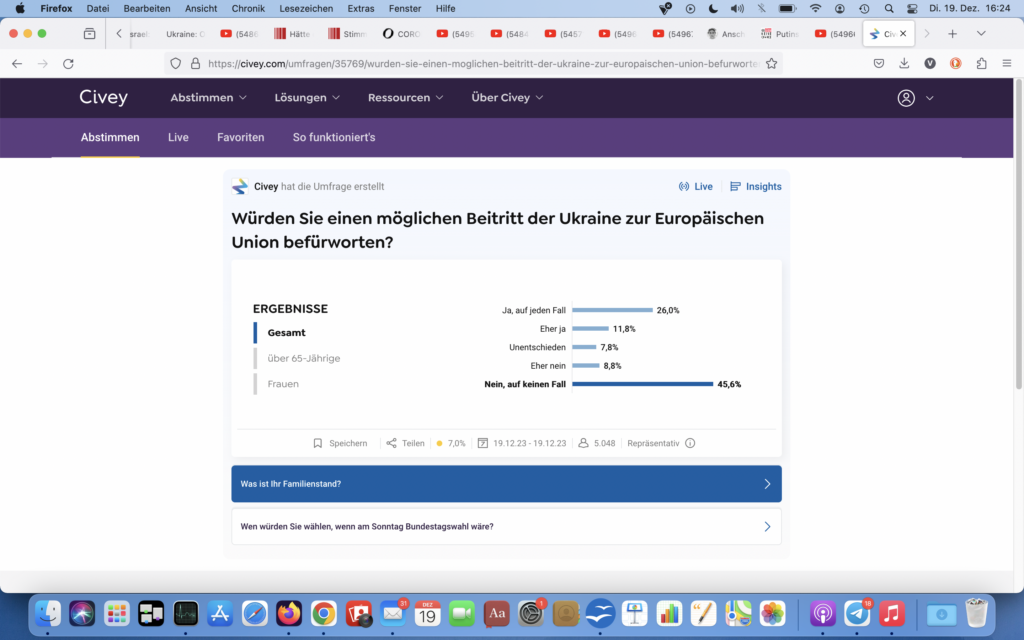Reload the page in Firefox
The width and height of the screenshot is (1024, 640).
[x=68, y=63]
